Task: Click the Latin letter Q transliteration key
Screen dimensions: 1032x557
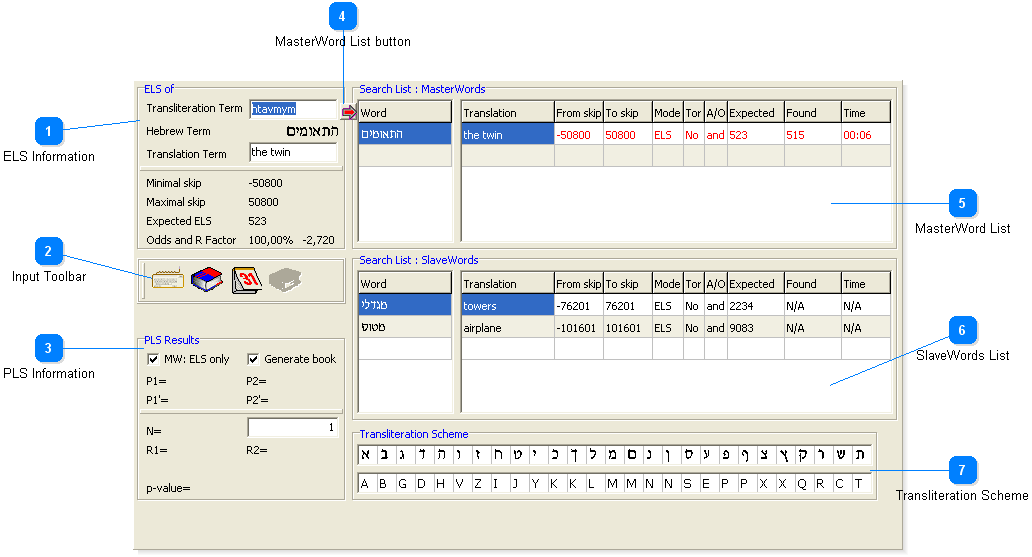Action: pyautogui.click(x=803, y=484)
